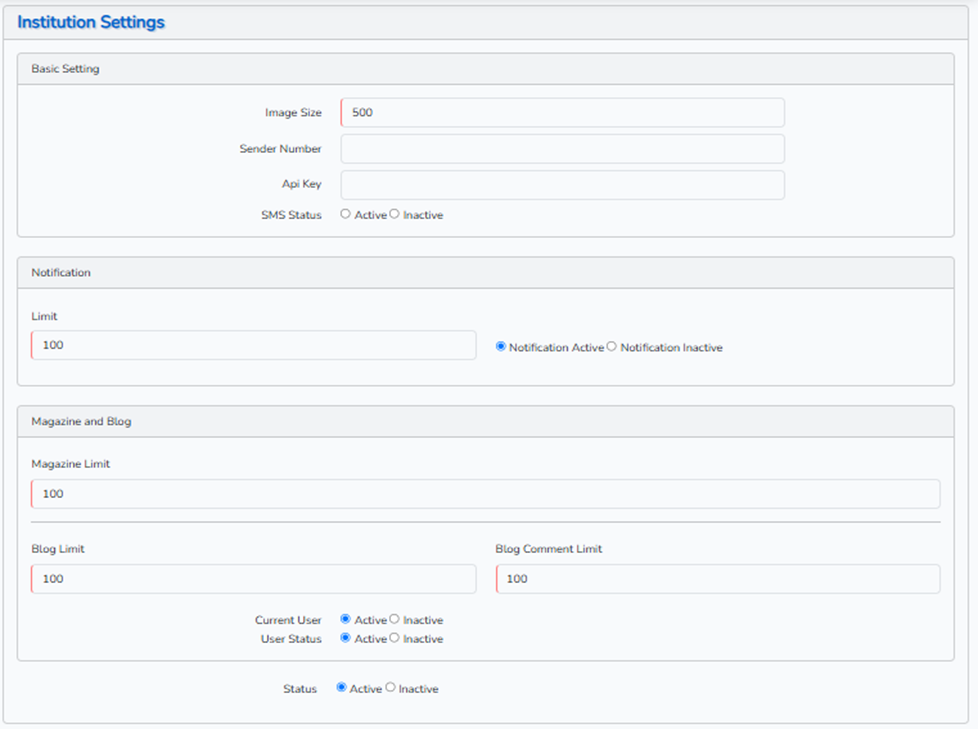Click the Blog Limit input field

pos(254,579)
